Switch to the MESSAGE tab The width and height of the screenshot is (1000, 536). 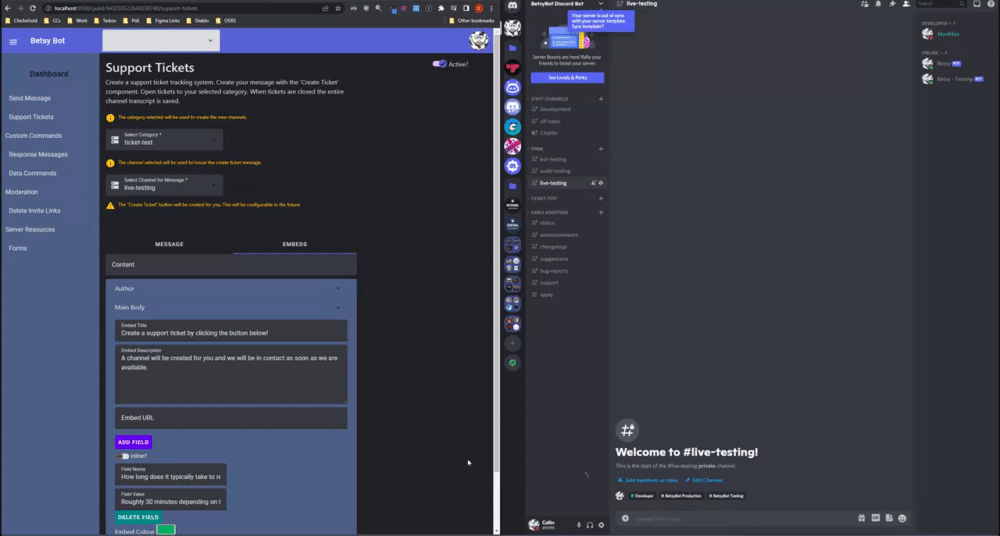tap(169, 244)
